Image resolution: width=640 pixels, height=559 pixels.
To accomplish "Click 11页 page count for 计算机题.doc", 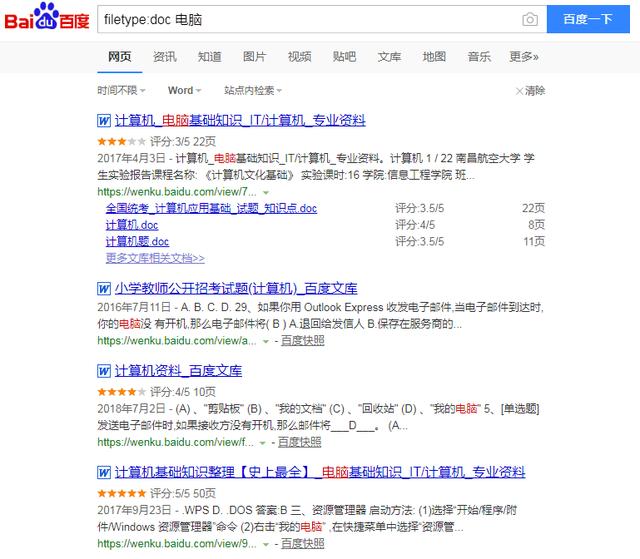I will 534,242.
